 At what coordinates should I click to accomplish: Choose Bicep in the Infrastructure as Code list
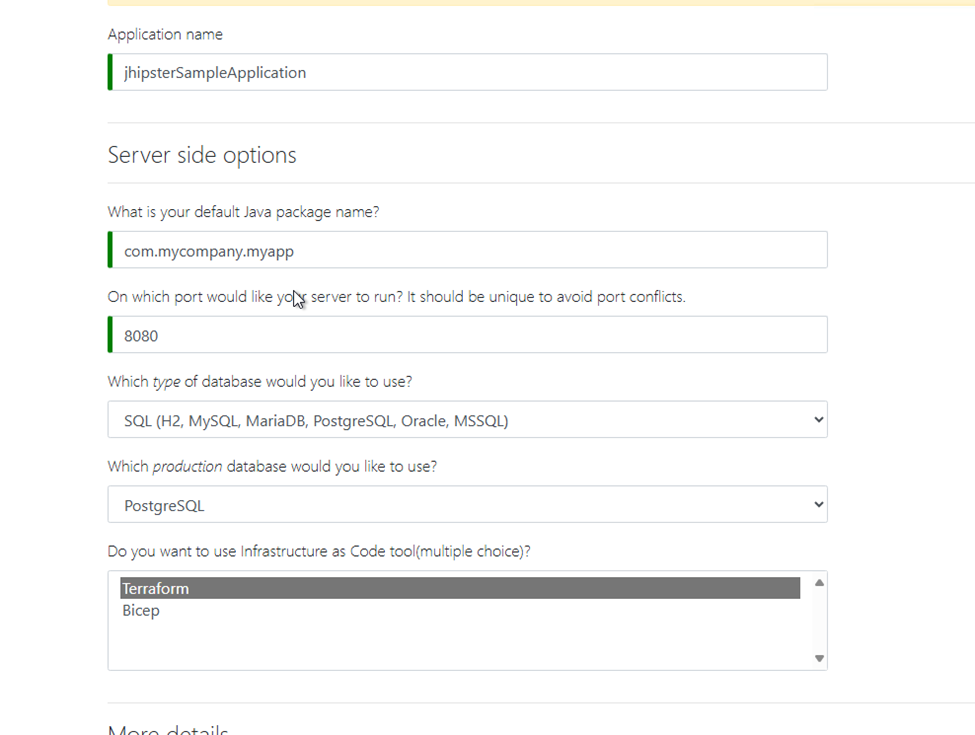point(141,611)
